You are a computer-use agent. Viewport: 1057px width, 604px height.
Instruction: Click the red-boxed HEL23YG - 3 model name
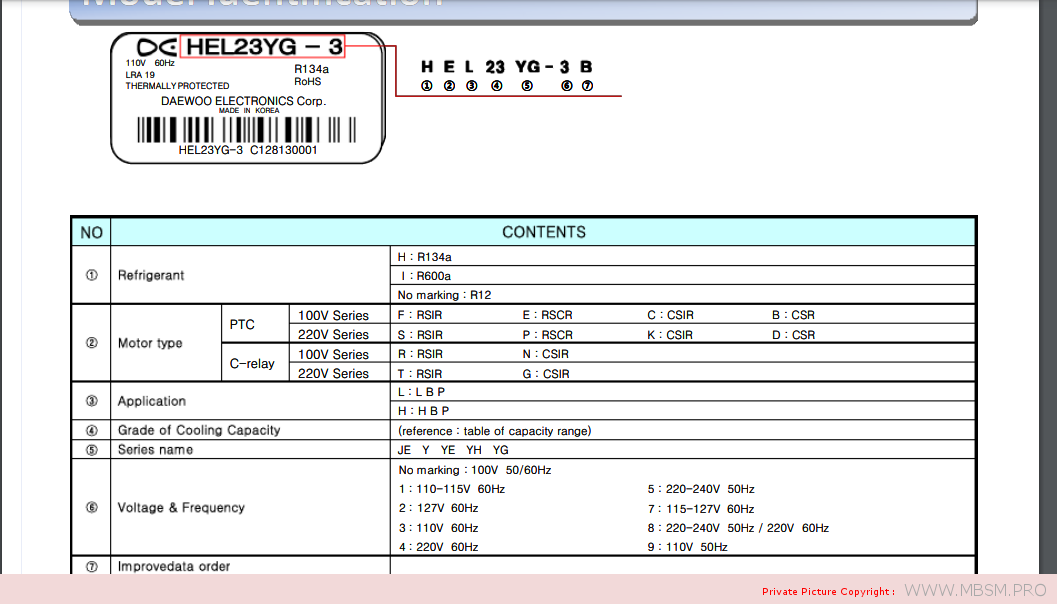point(263,46)
